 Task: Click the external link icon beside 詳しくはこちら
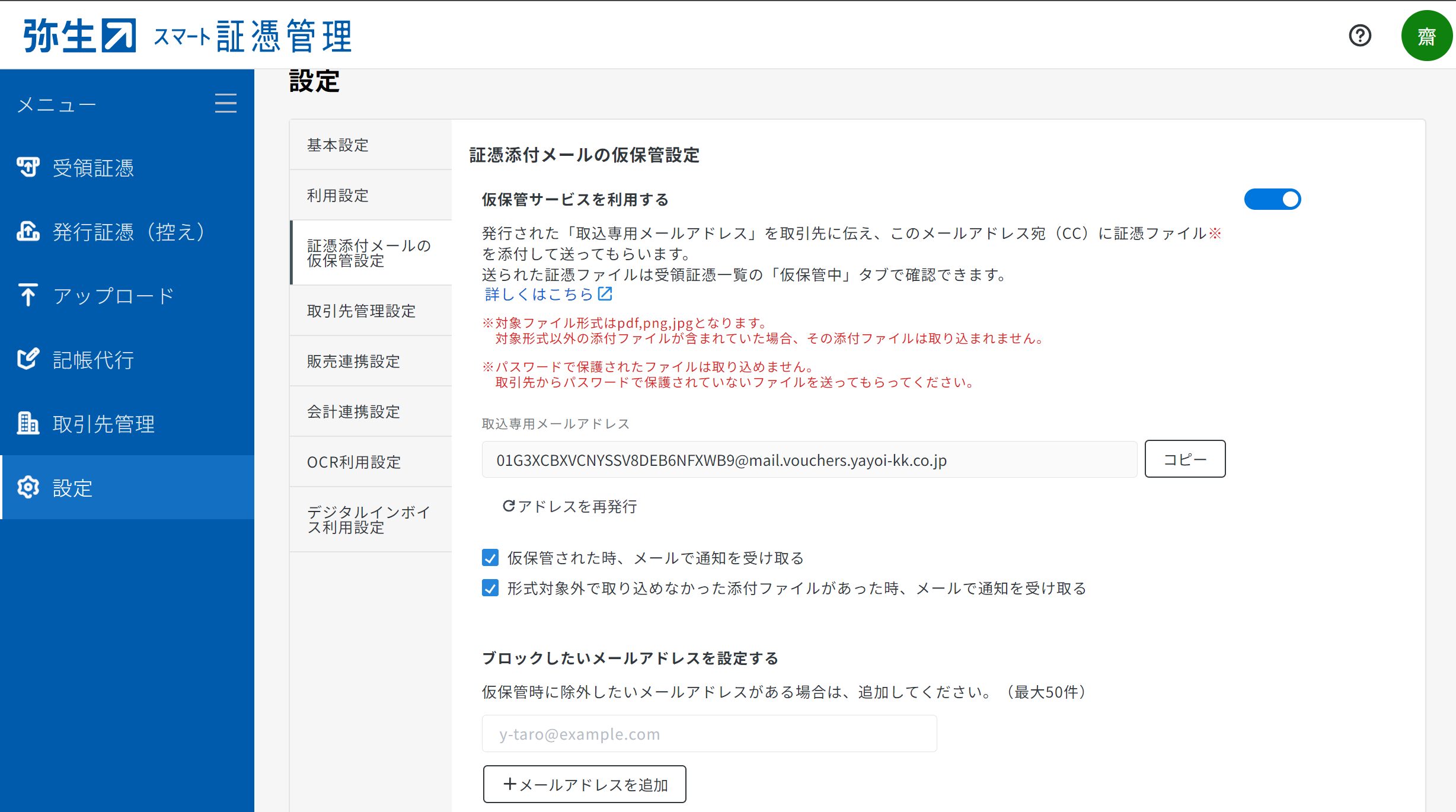pyautogui.click(x=605, y=293)
